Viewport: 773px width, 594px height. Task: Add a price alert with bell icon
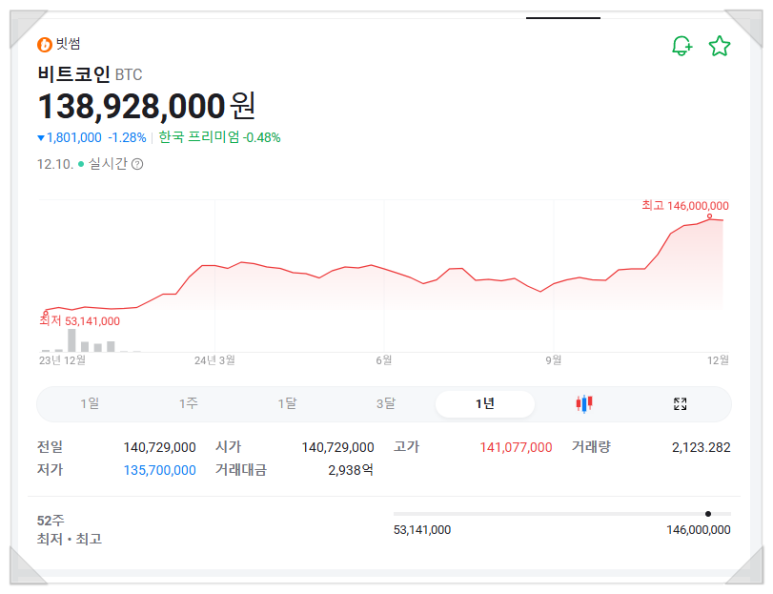[x=682, y=46]
